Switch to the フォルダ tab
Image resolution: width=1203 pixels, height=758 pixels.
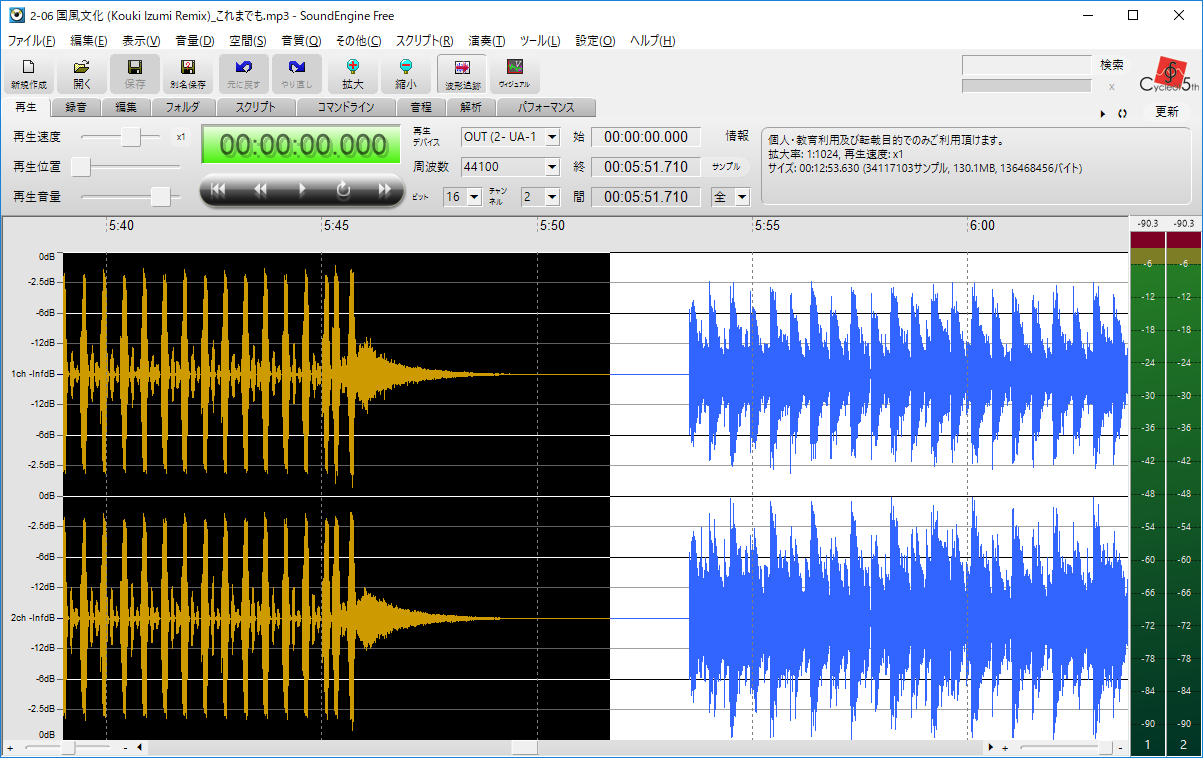183,107
